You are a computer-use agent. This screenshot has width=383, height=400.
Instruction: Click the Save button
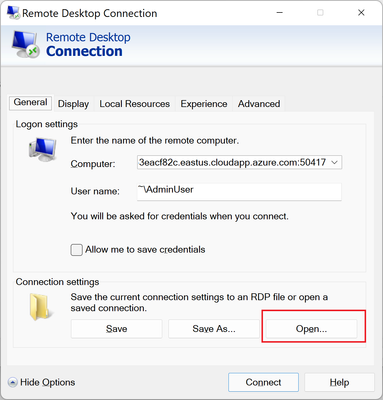pos(116,329)
